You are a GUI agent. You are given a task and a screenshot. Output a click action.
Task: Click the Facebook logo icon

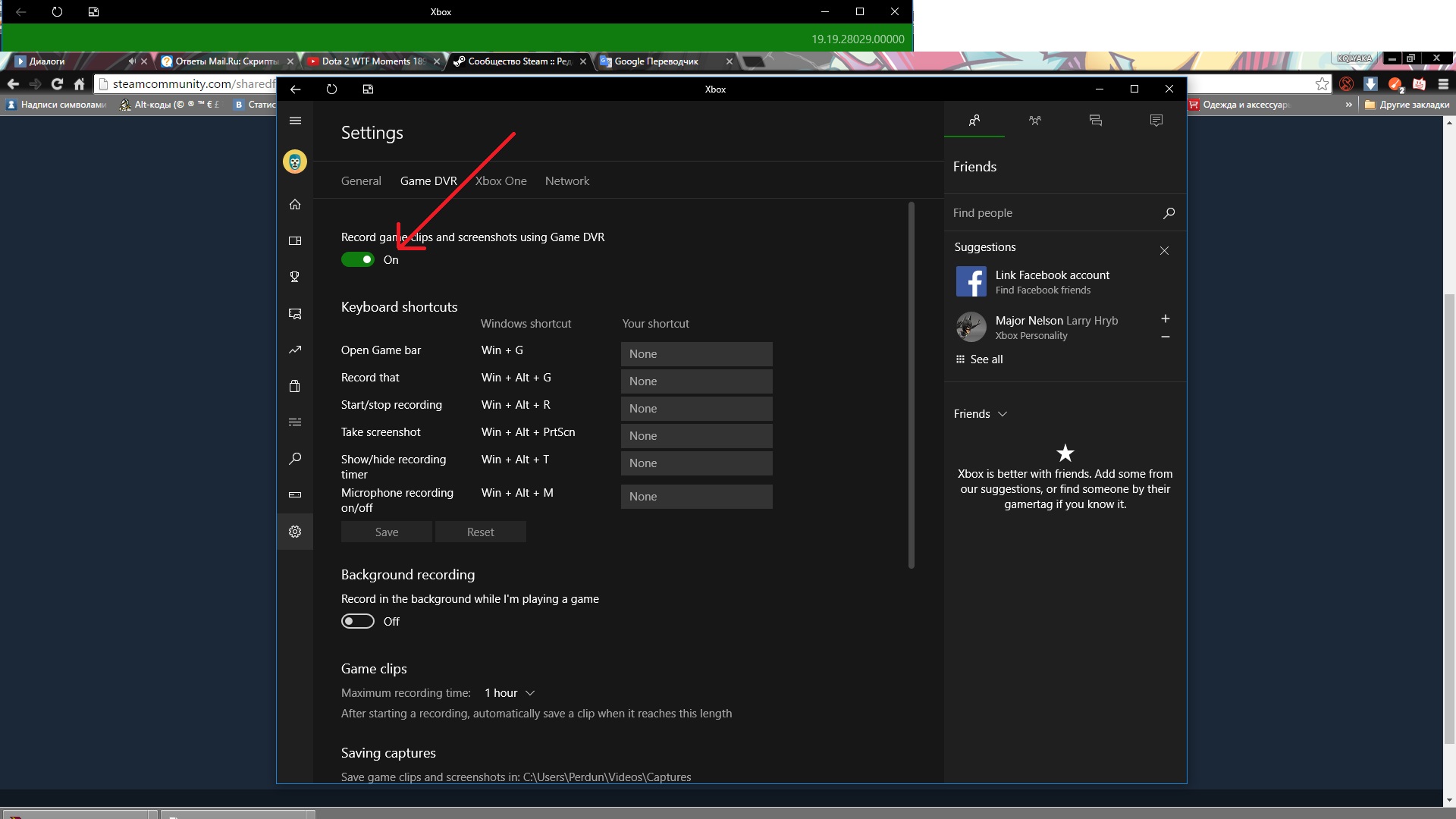click(971, 281)
